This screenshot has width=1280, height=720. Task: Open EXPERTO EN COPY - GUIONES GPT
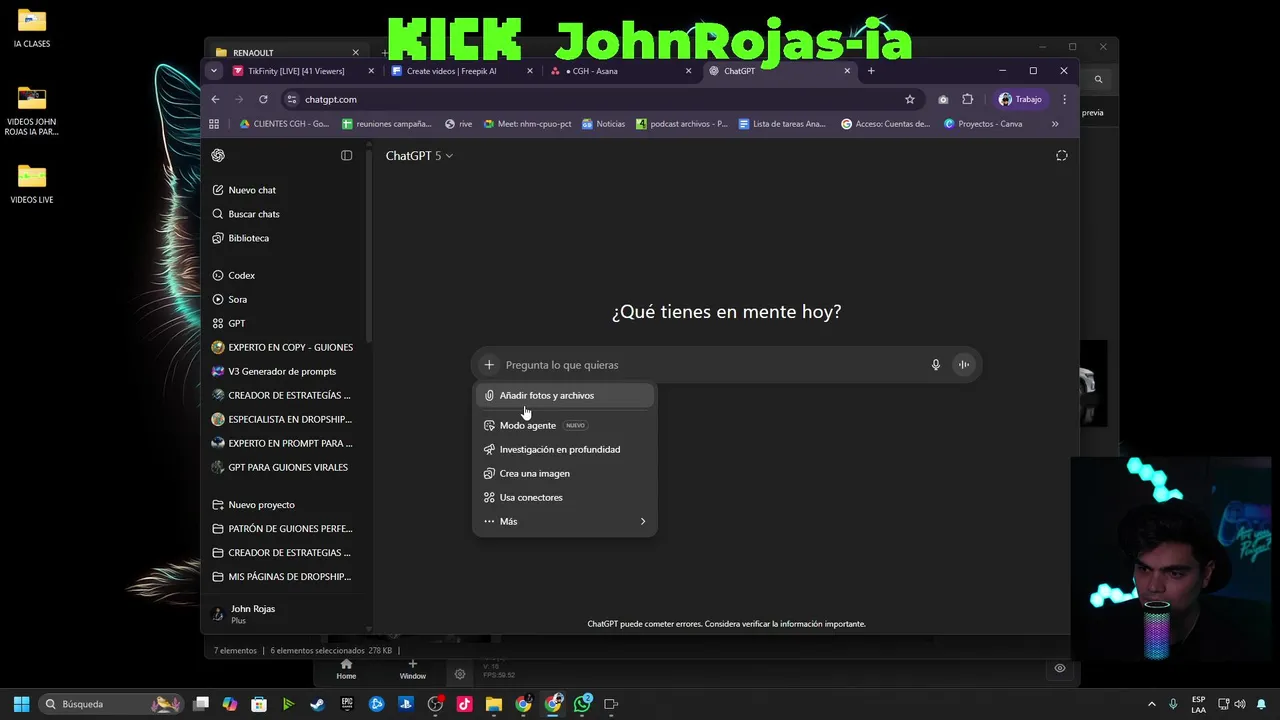pyautogui.click(x=284, y=347)
